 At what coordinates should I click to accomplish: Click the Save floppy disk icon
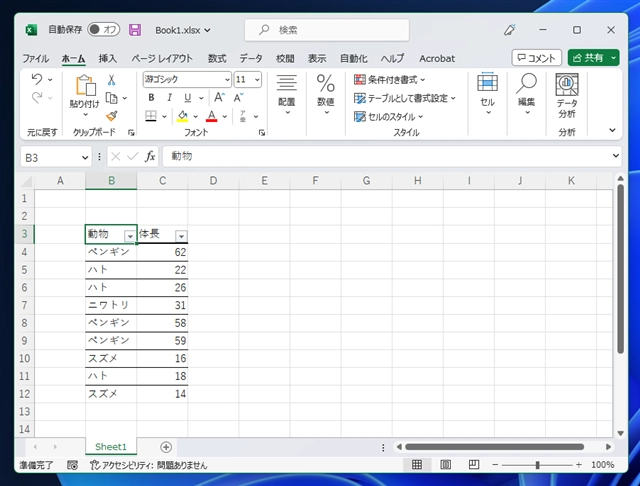[x=135, y=30]
